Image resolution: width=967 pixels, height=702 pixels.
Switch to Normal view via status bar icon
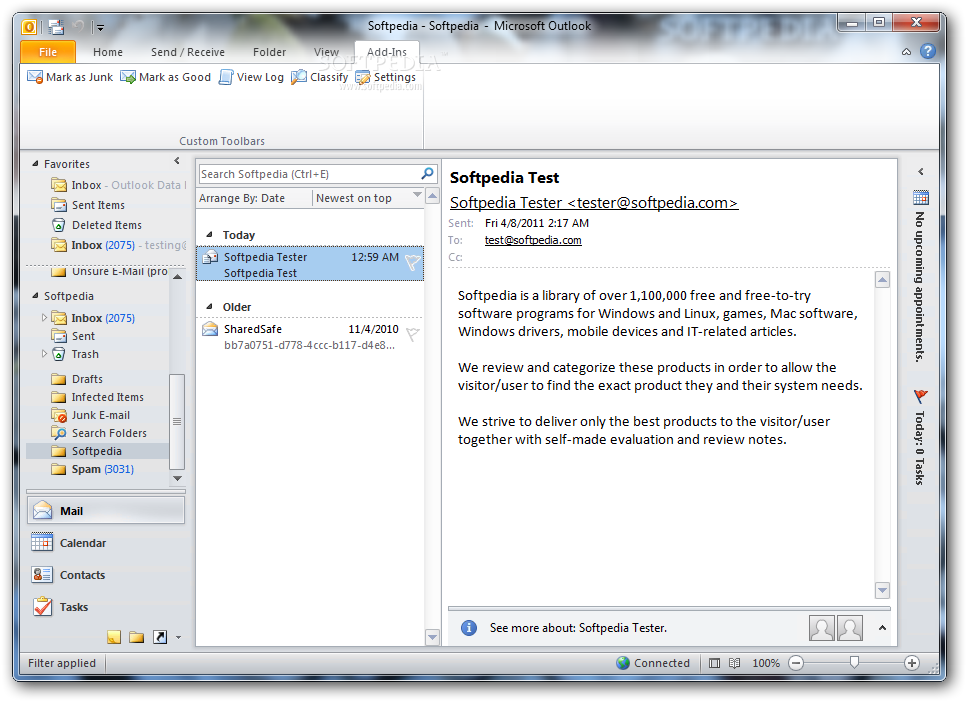tap(714, 663)
